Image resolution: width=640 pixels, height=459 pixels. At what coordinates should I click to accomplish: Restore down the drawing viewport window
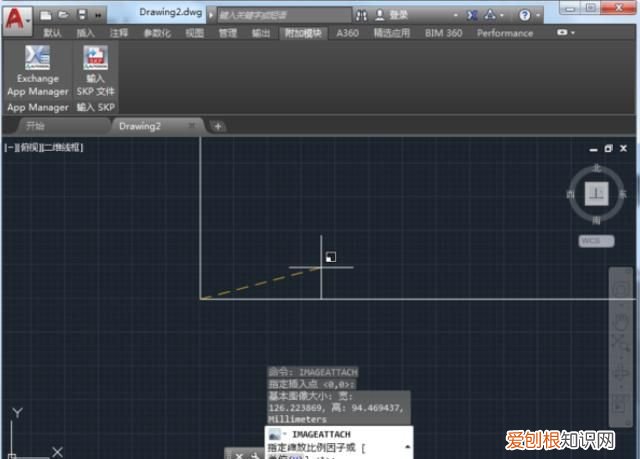[608, 149]
